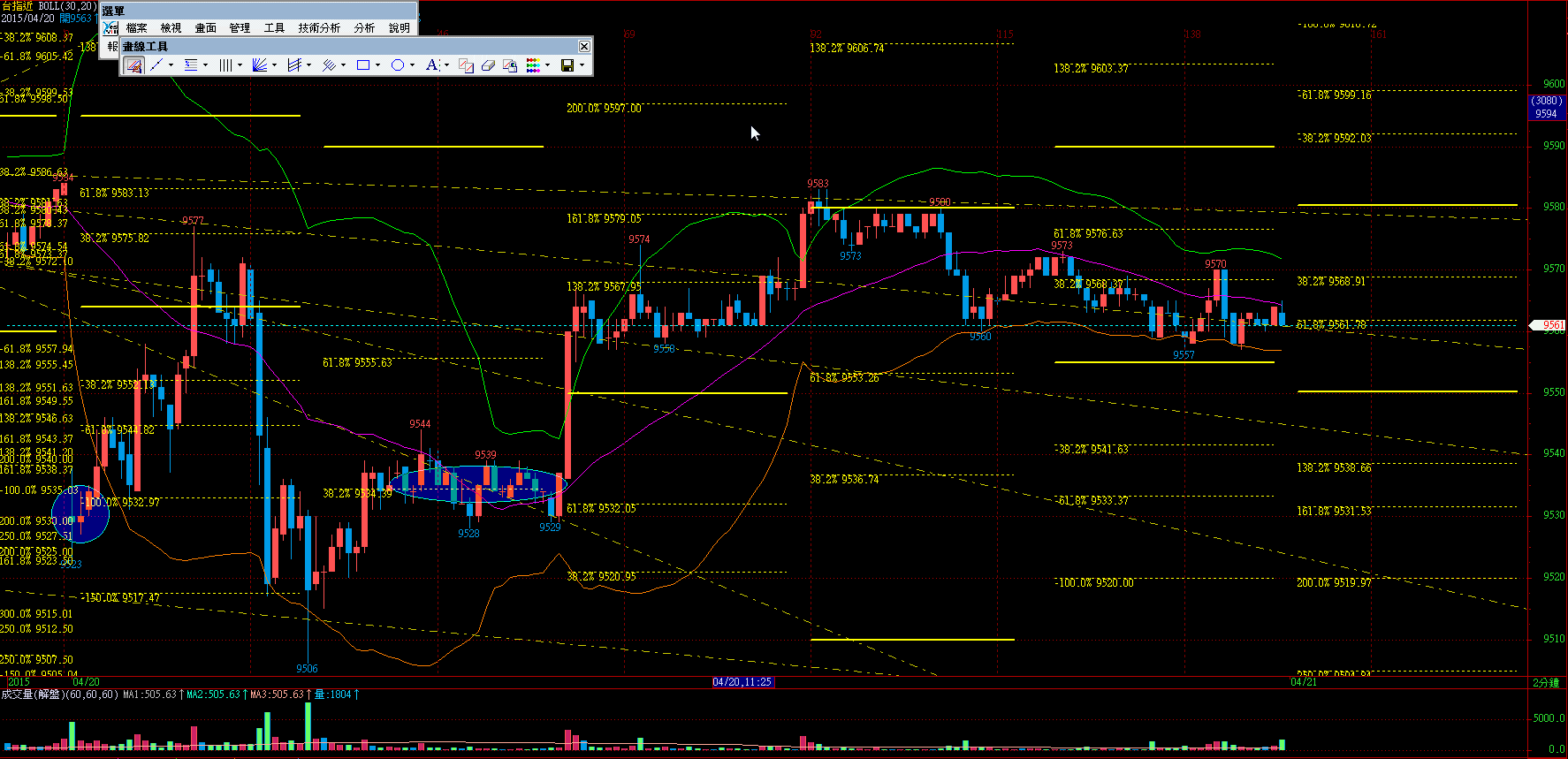1568x759 pixels.
Task: Select the fan lines drawing tool
Action: [260, 65]
